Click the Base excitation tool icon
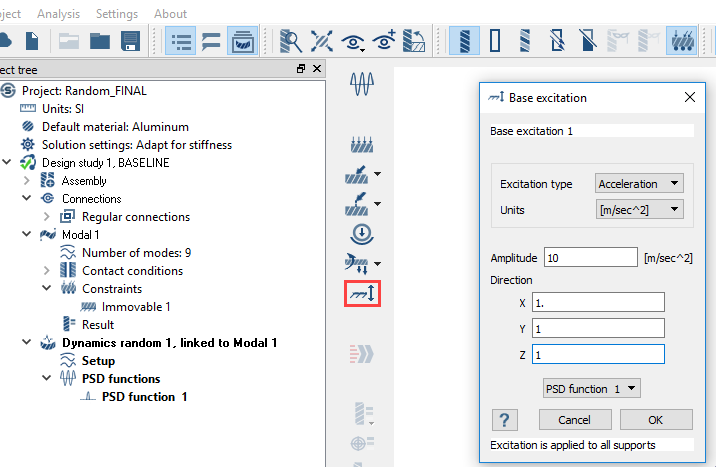 362,296
